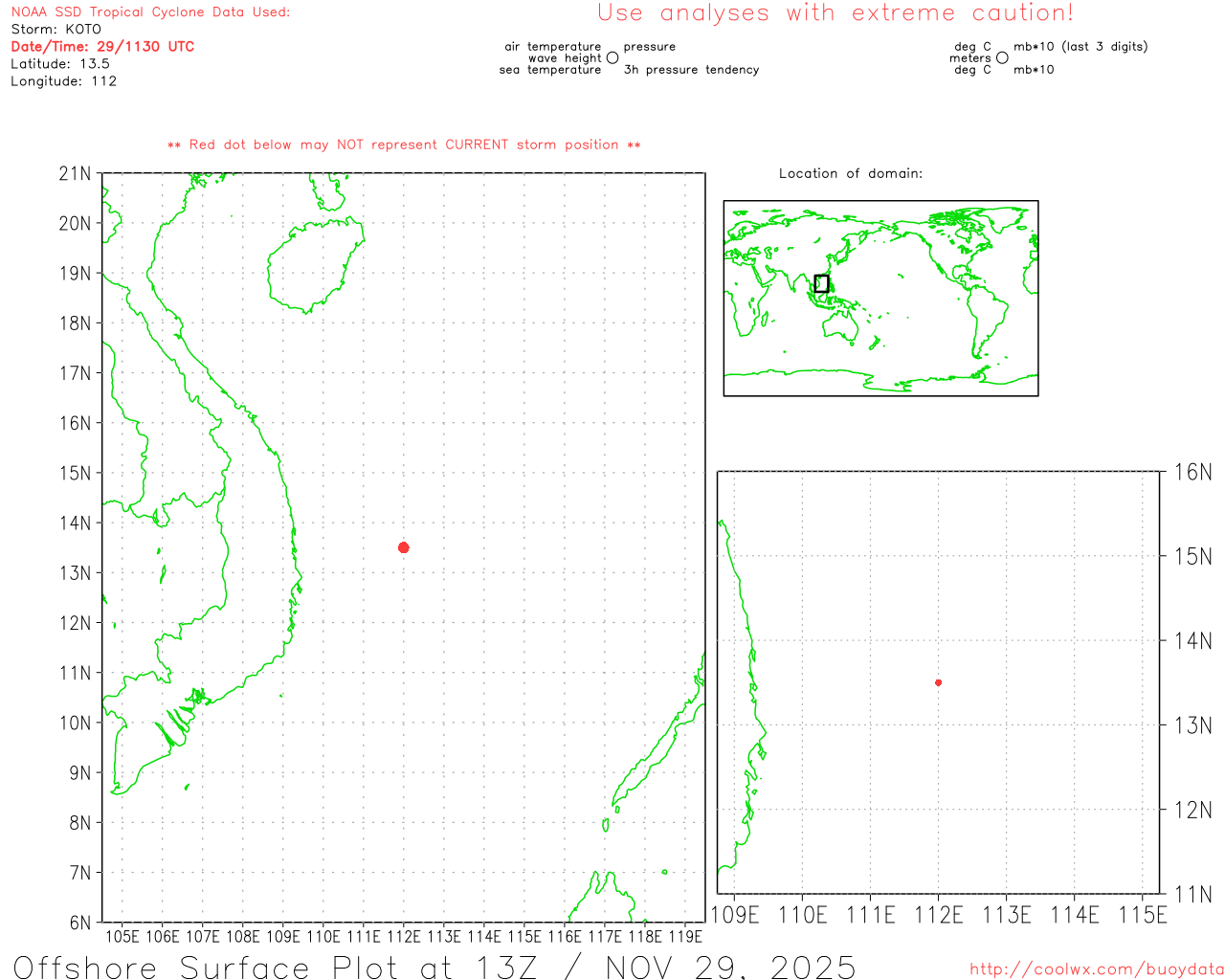The height and width of the screenshot is (980, 1225).
Task: Click the 119E longitude label on main map axis
Action: [x=685, y=936]
